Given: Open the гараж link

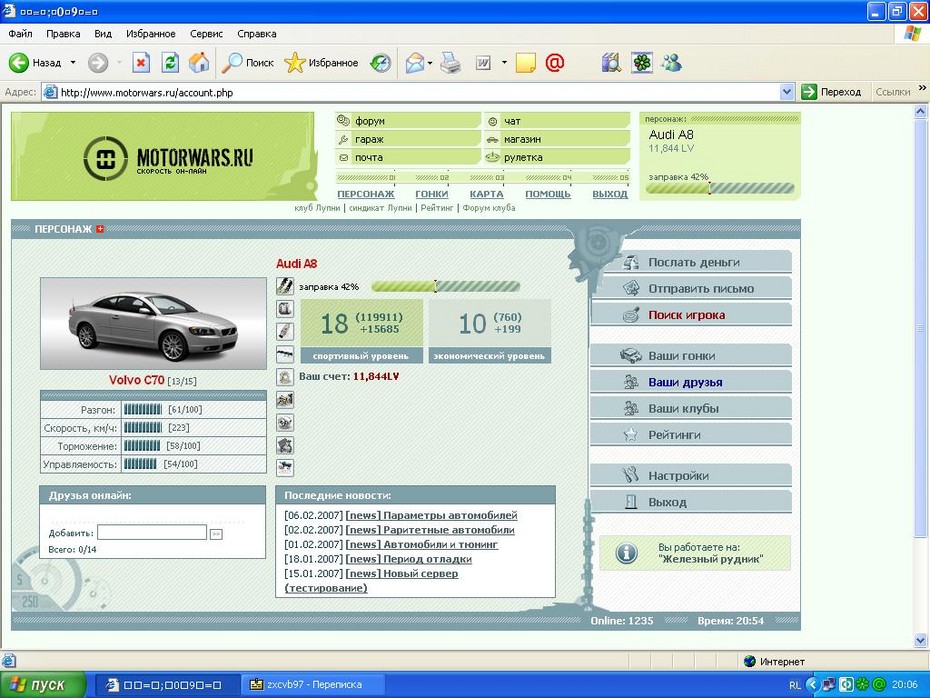Looking at the screenshot, I should pos(370,139).
